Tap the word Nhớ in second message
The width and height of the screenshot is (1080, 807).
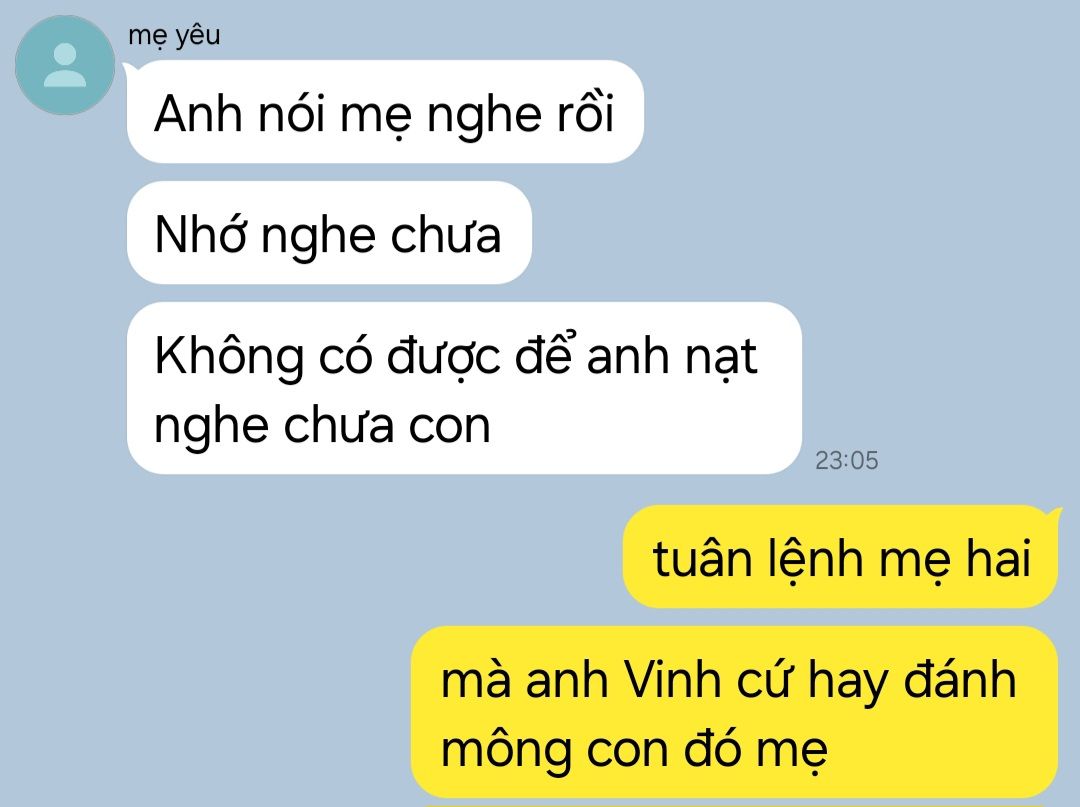point(200,234)
